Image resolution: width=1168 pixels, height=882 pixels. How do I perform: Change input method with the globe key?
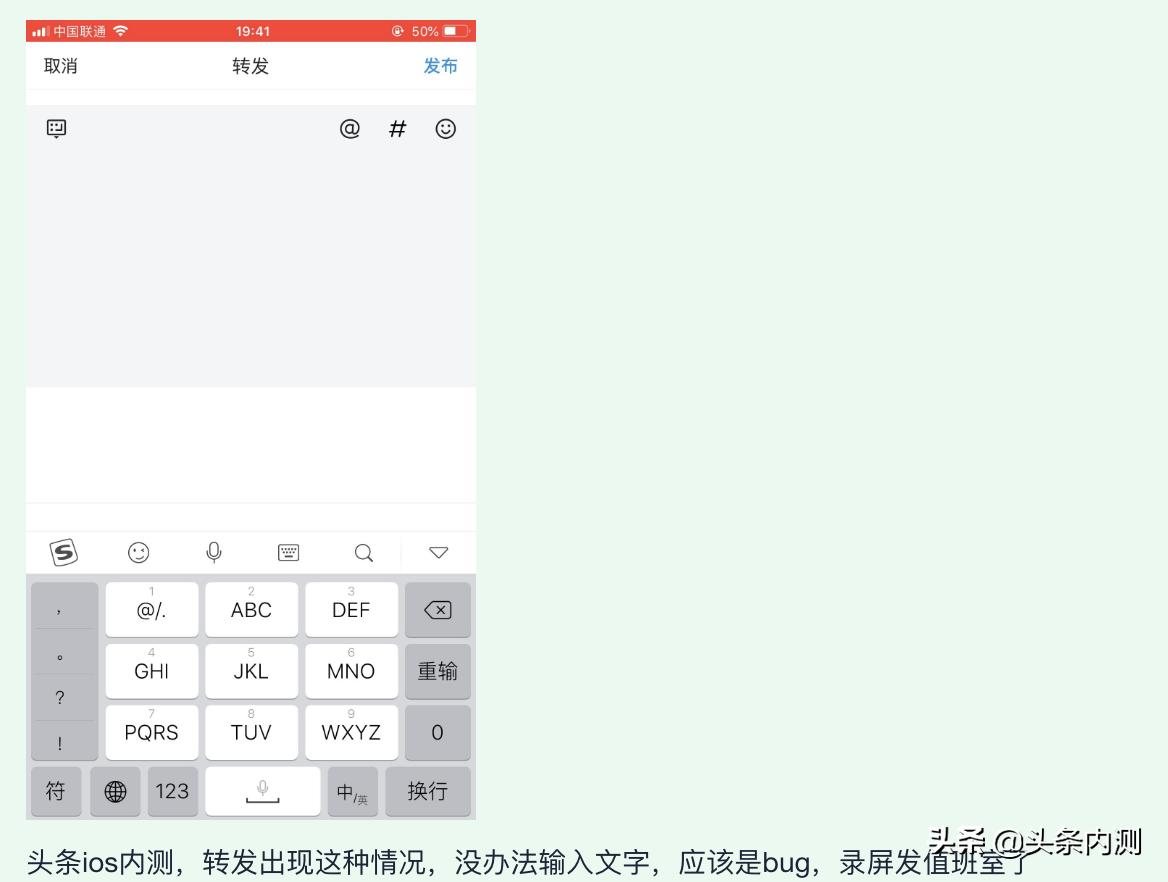114,791
